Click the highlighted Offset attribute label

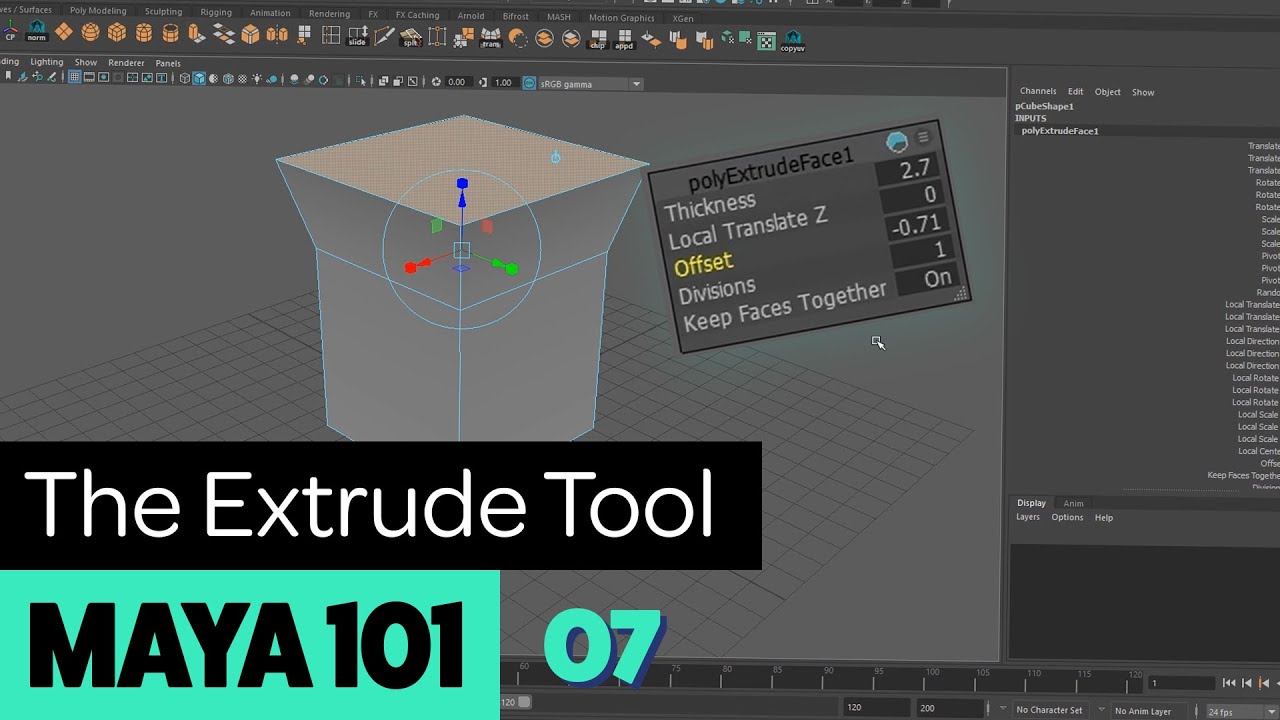[703, 264]
